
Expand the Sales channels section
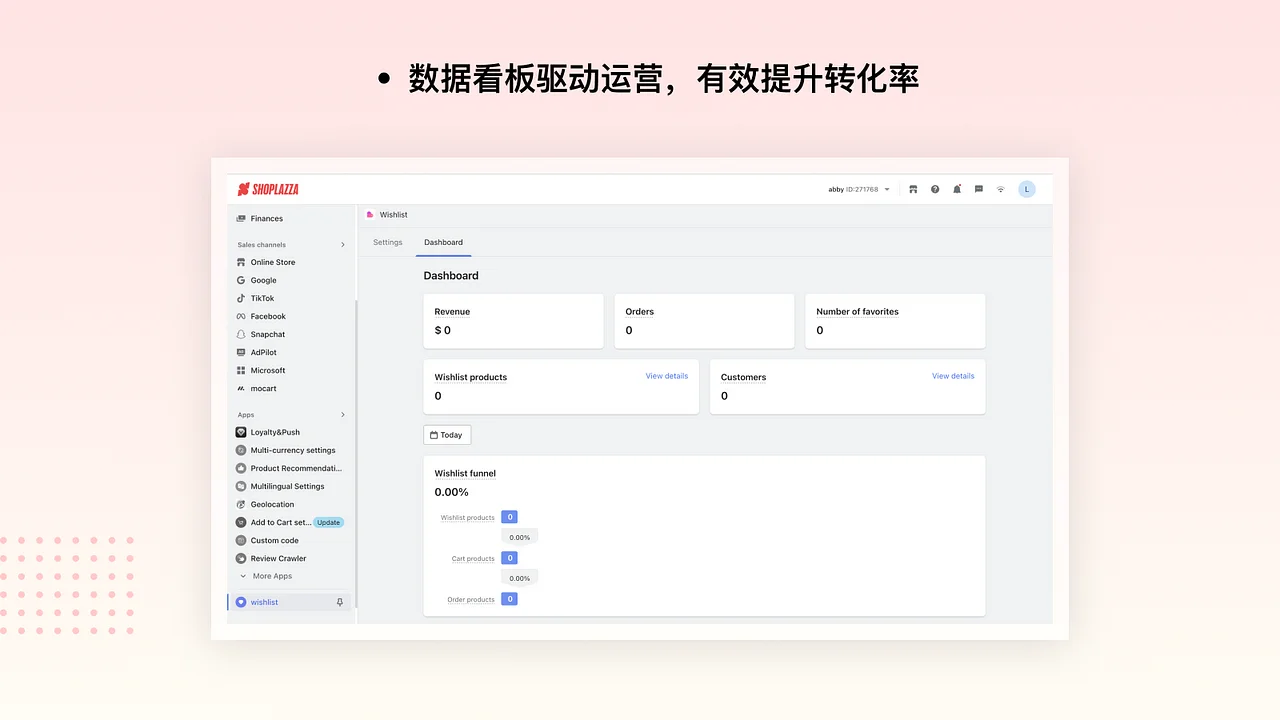pyautogui.click(x=343, y=244)
